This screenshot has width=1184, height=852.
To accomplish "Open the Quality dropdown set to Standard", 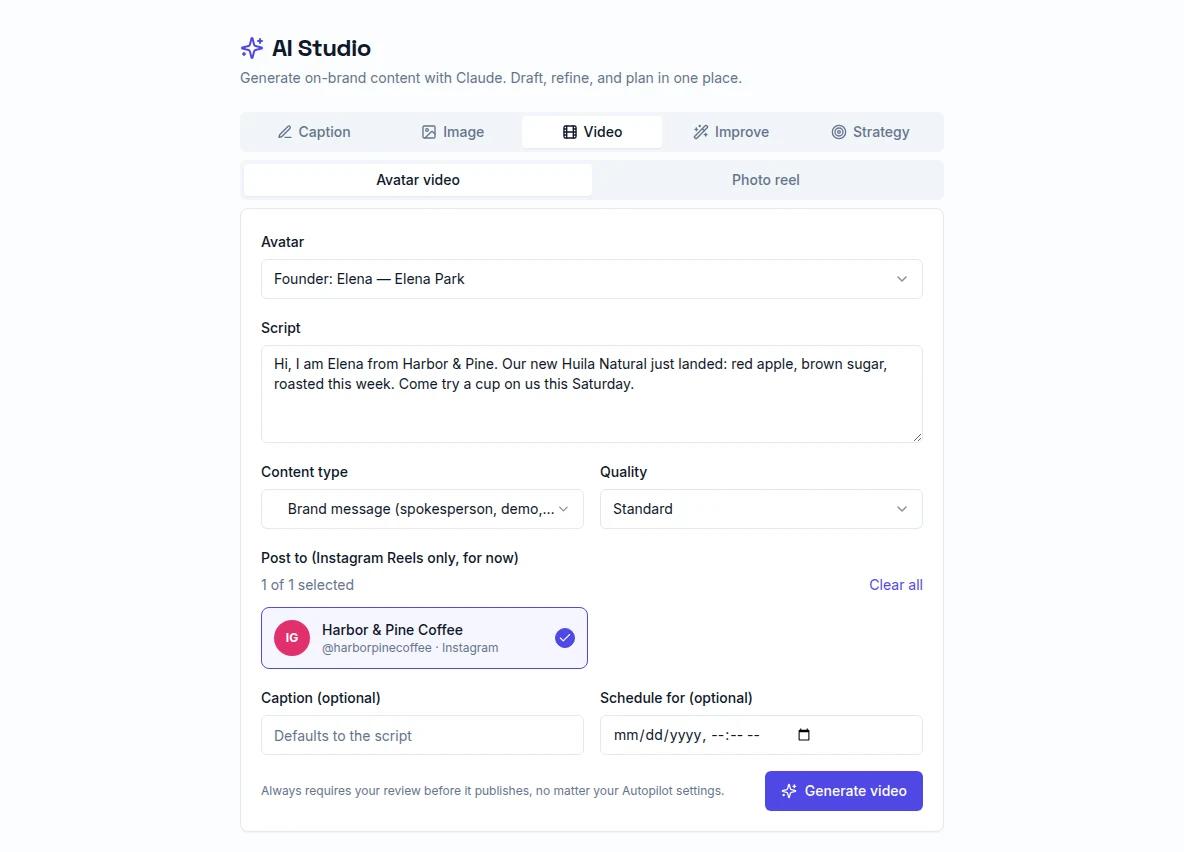I will click(761, 509).
